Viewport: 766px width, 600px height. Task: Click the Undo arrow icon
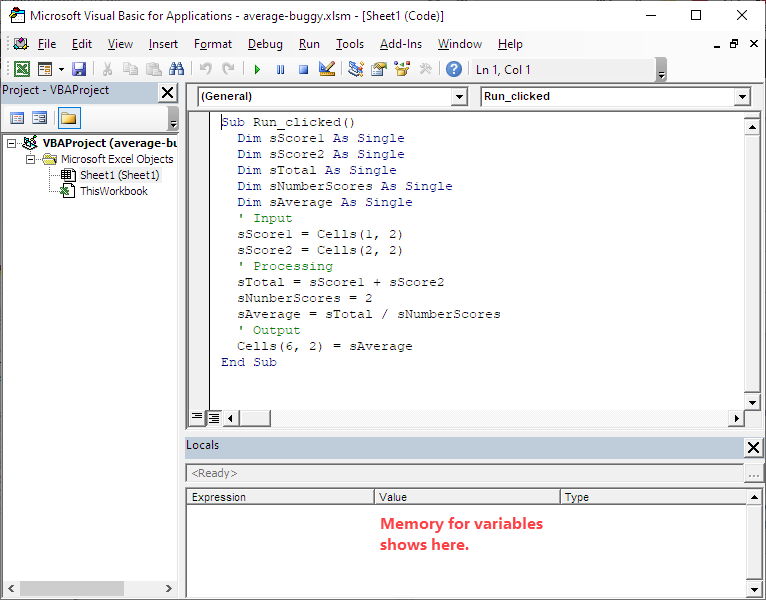coord(206,69)
